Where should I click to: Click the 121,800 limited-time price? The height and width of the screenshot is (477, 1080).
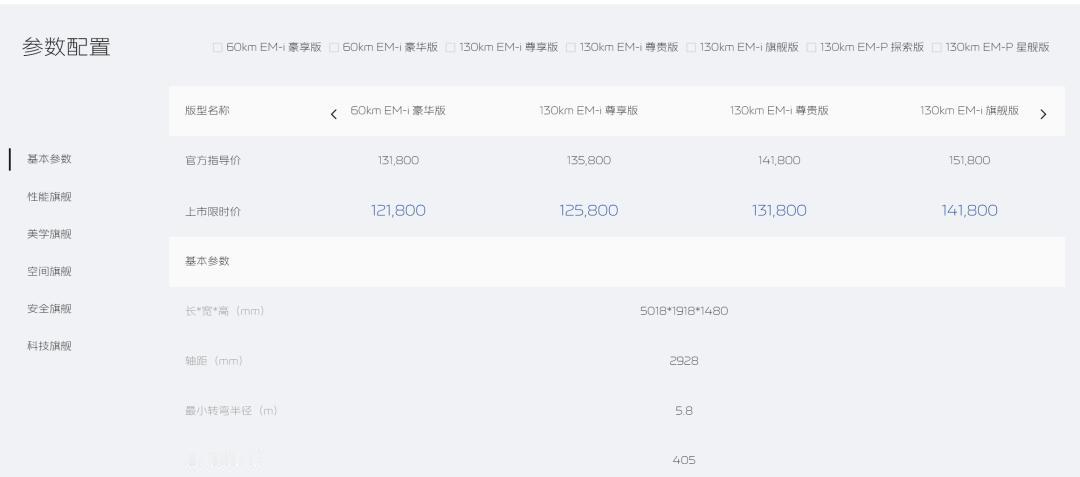(398, 210)
